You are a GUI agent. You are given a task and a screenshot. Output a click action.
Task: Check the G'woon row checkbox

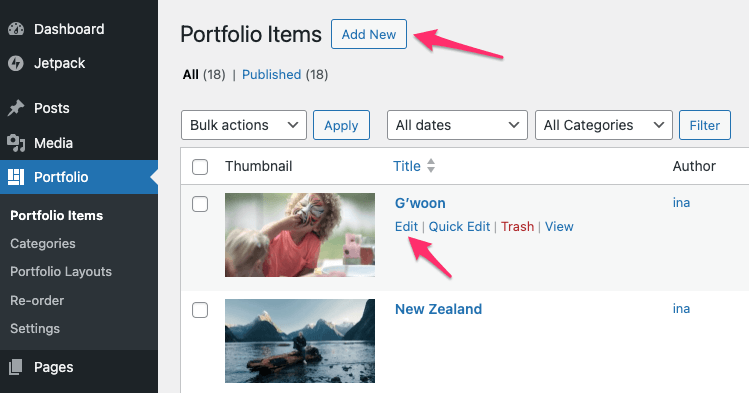[x=200, y=204]
